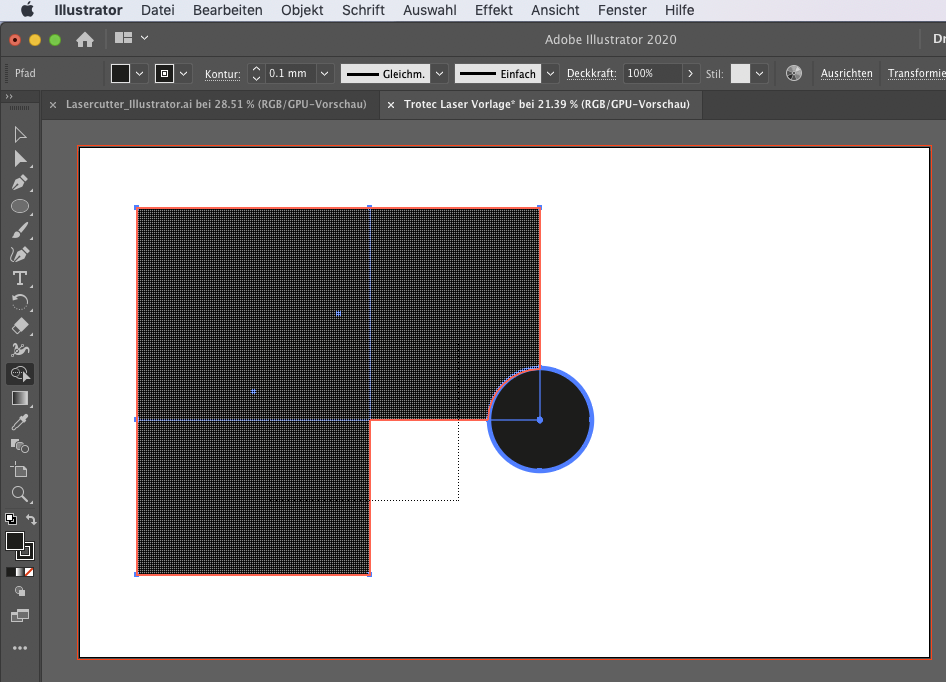
Task: Click the Ausrichten link
Action: point(846,73)
